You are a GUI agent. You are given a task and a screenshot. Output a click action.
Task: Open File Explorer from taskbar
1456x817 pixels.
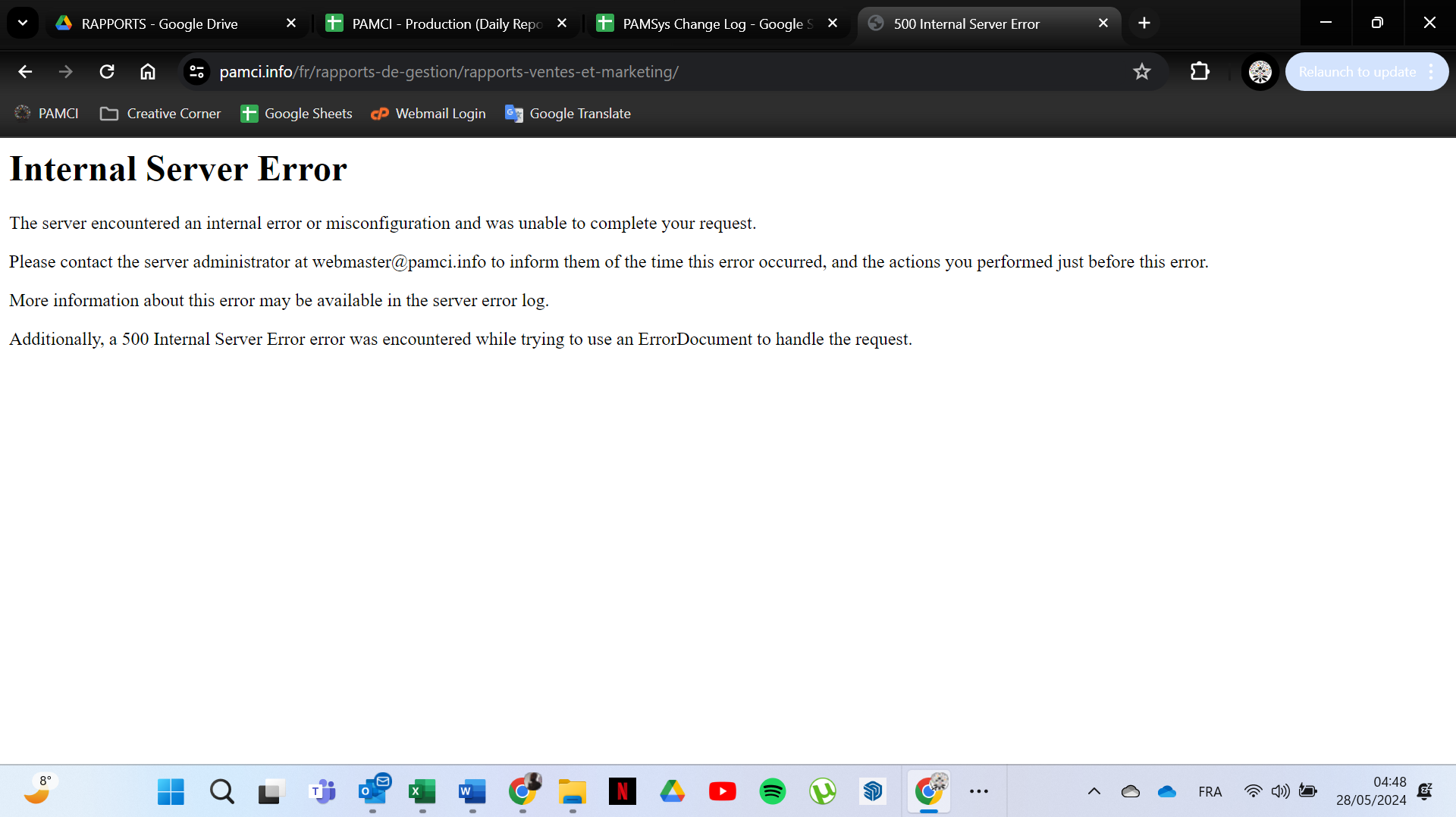(x=573, y=792)
